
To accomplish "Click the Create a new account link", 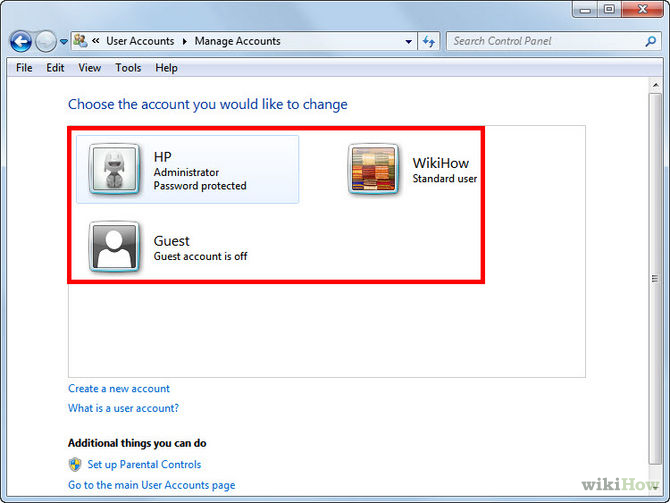I will [119, 388].
